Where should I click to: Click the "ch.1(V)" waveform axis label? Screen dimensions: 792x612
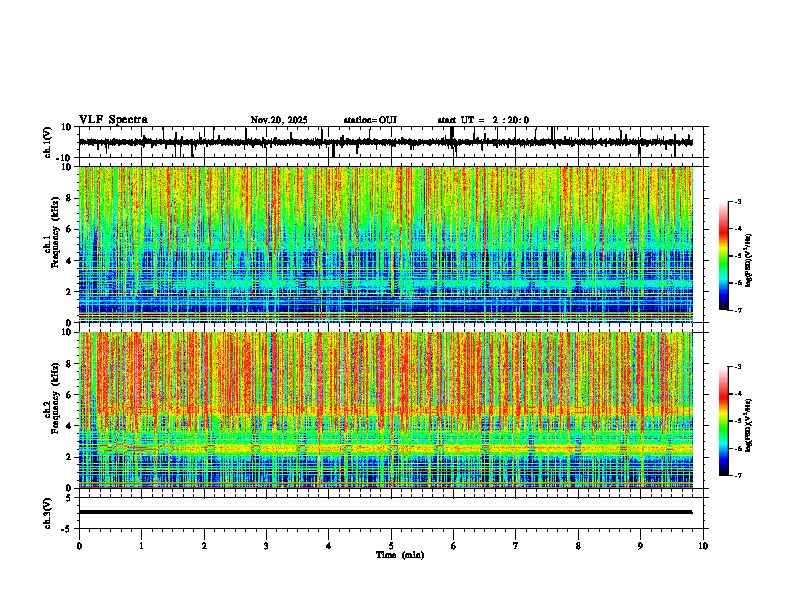coord(48,142)
